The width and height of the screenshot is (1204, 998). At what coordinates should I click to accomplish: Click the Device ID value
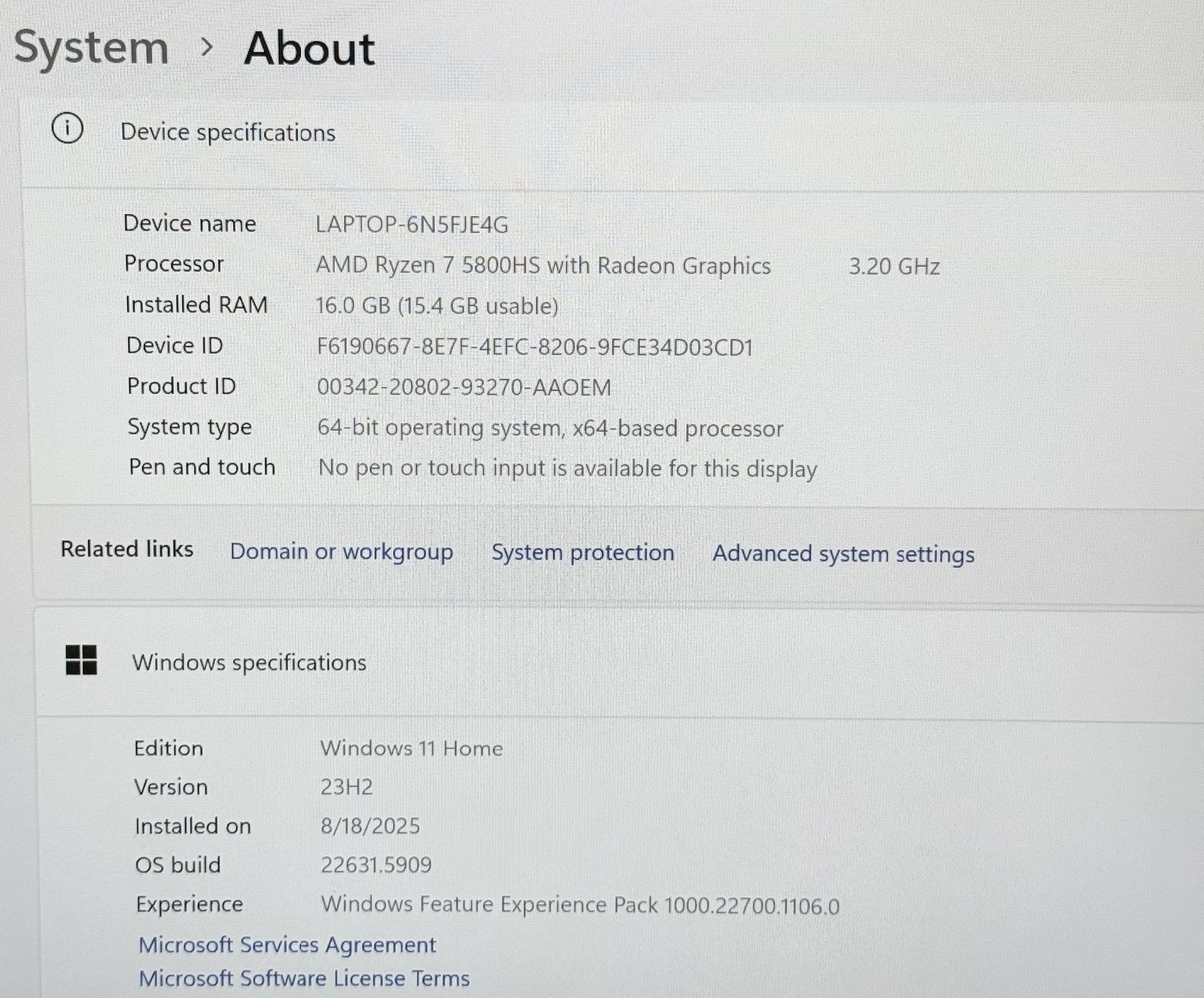tap(534, 347)
